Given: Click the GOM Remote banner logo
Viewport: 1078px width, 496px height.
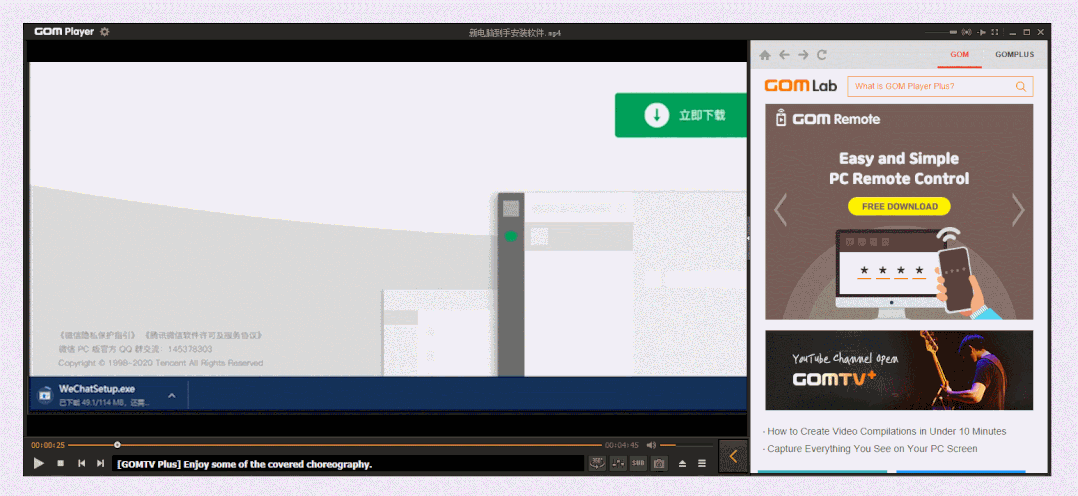Looking at the screenshot, I should coord(827,118).
